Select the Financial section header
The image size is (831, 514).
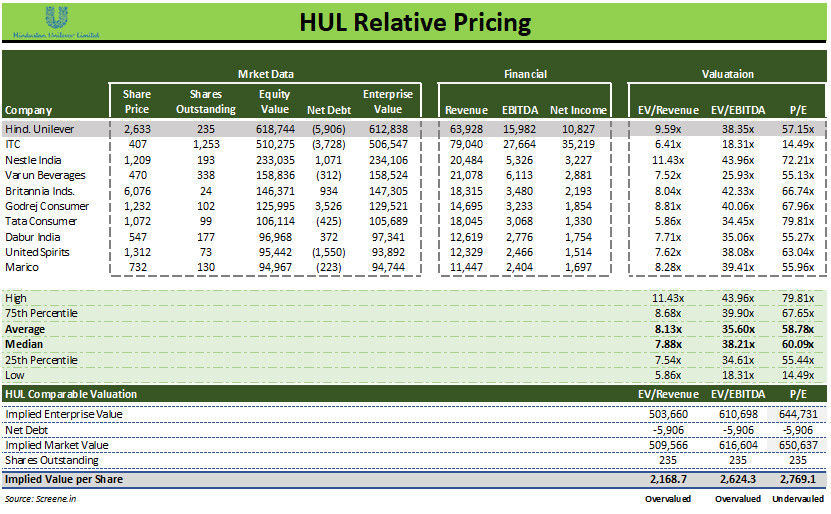coord(525,74)
